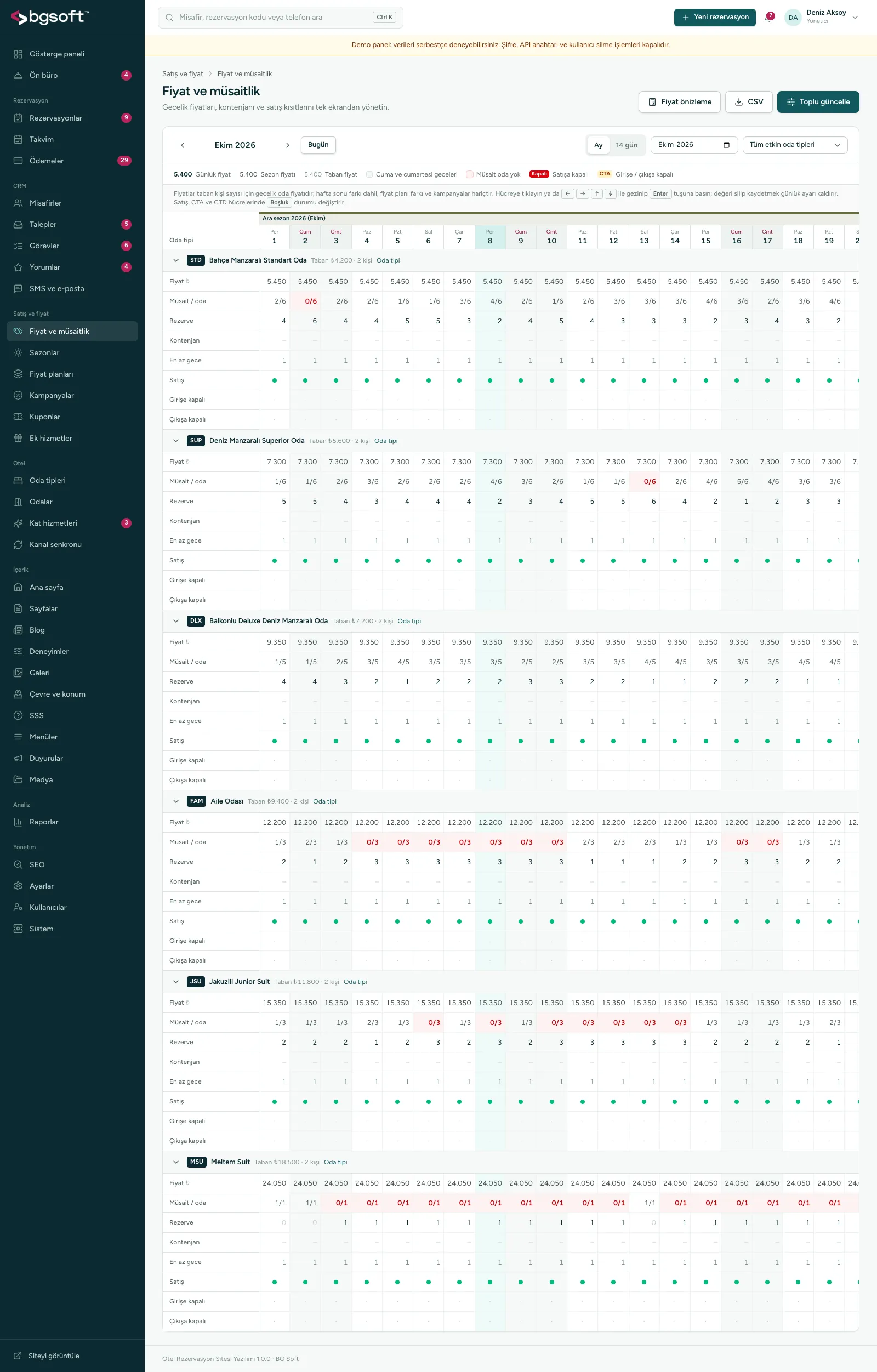Open Kuponlar coupons page
This screenshot has height=1372, width=877.
click(72, 417)
